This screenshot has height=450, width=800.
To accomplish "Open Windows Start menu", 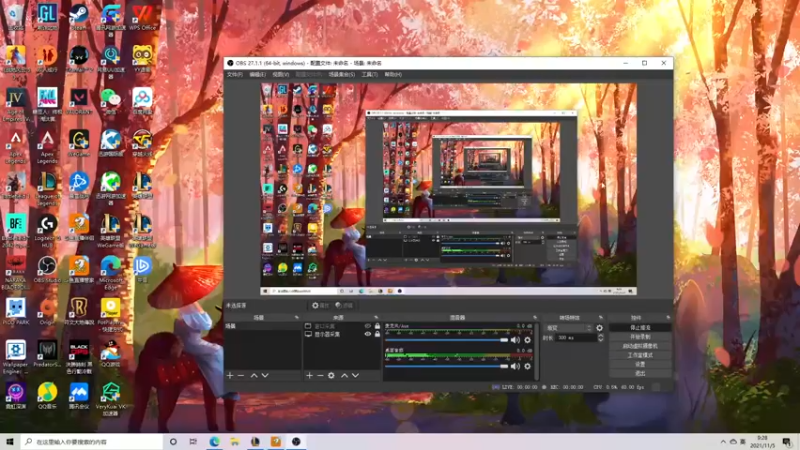I will 10,441.
